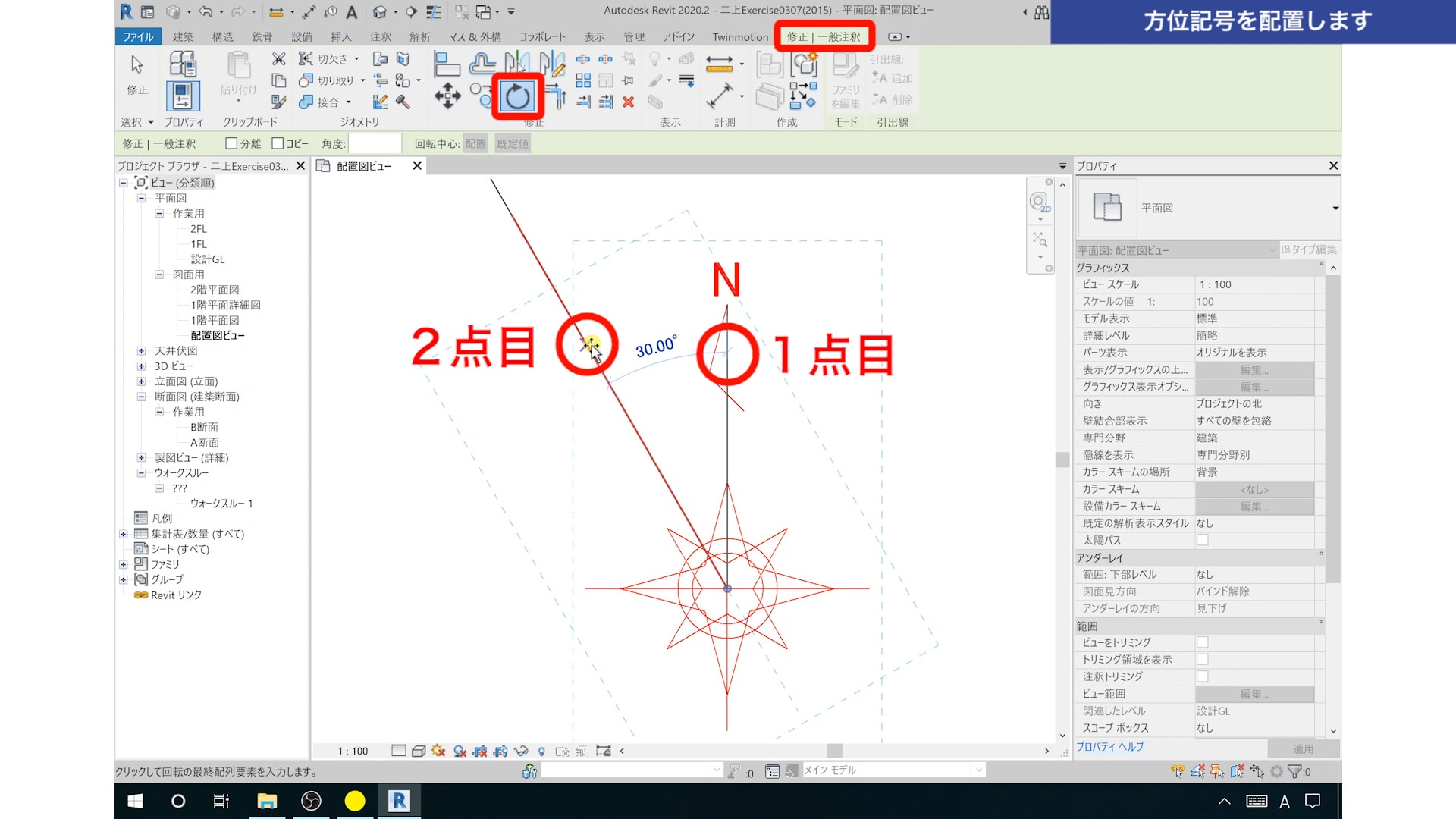1456x819 pixels.
Task: Click the red Delete X icon
Action: click(628, 102)
